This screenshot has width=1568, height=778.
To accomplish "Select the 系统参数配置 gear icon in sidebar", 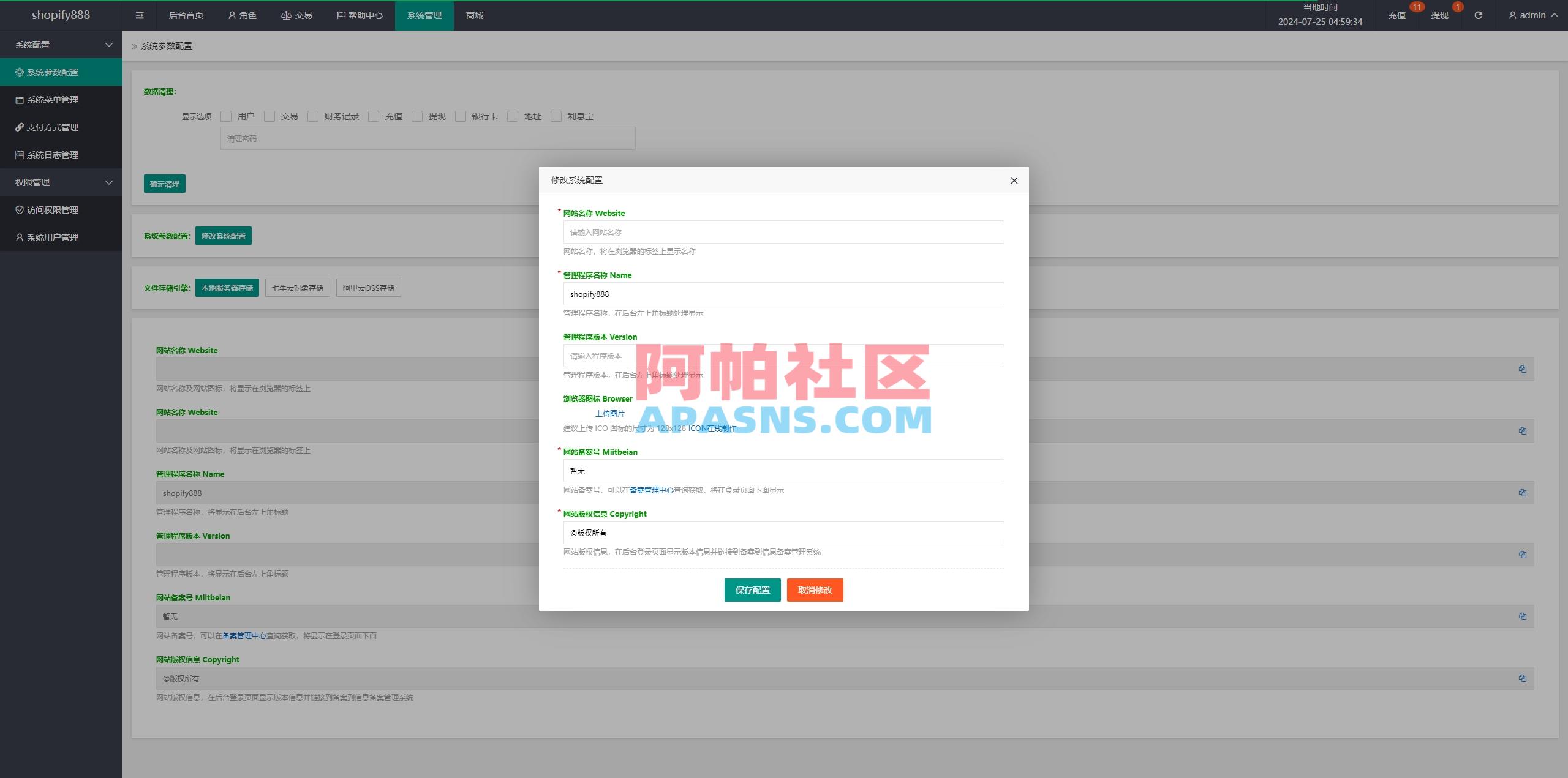I will tap(19, 72).
